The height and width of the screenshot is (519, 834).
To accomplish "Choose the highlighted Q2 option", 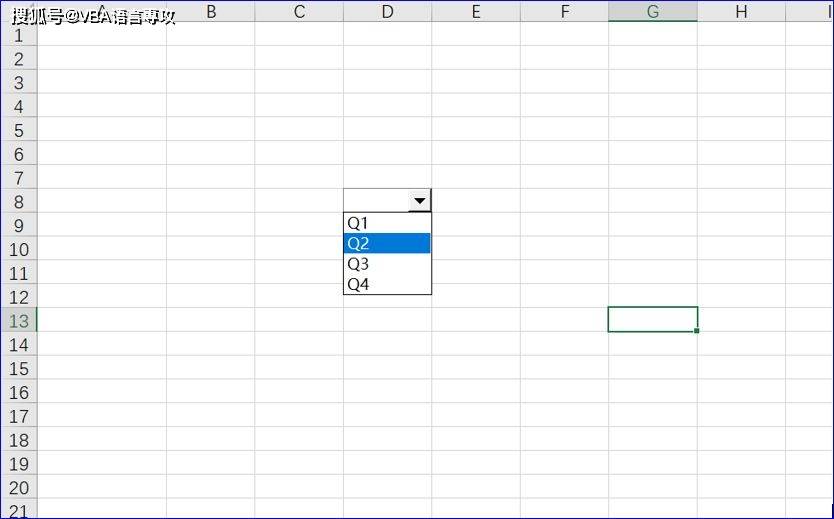I will (387, 243).
